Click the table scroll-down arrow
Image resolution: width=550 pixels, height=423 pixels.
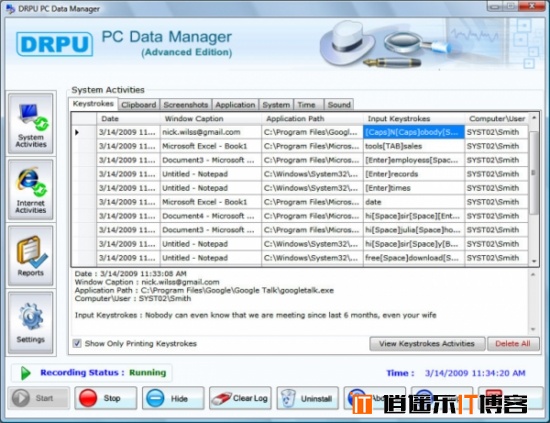tap(534, 261)
